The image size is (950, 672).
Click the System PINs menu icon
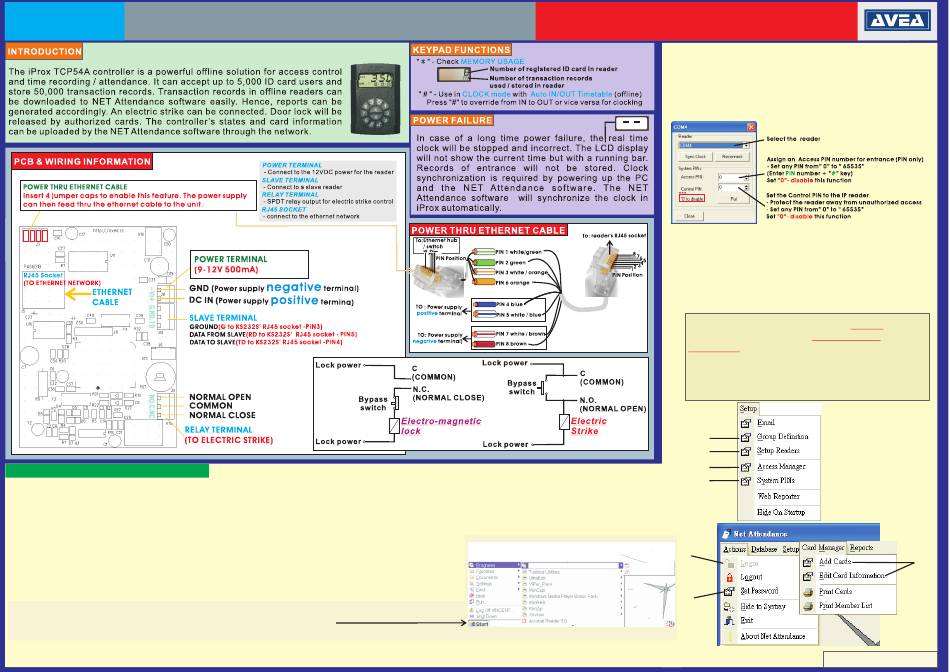pyautogui.click(x=746, y=481)
